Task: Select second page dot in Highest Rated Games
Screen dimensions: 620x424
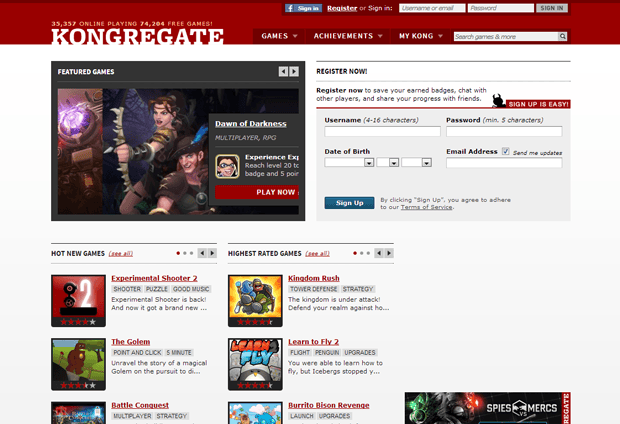Action: click(x=361, y=253)
